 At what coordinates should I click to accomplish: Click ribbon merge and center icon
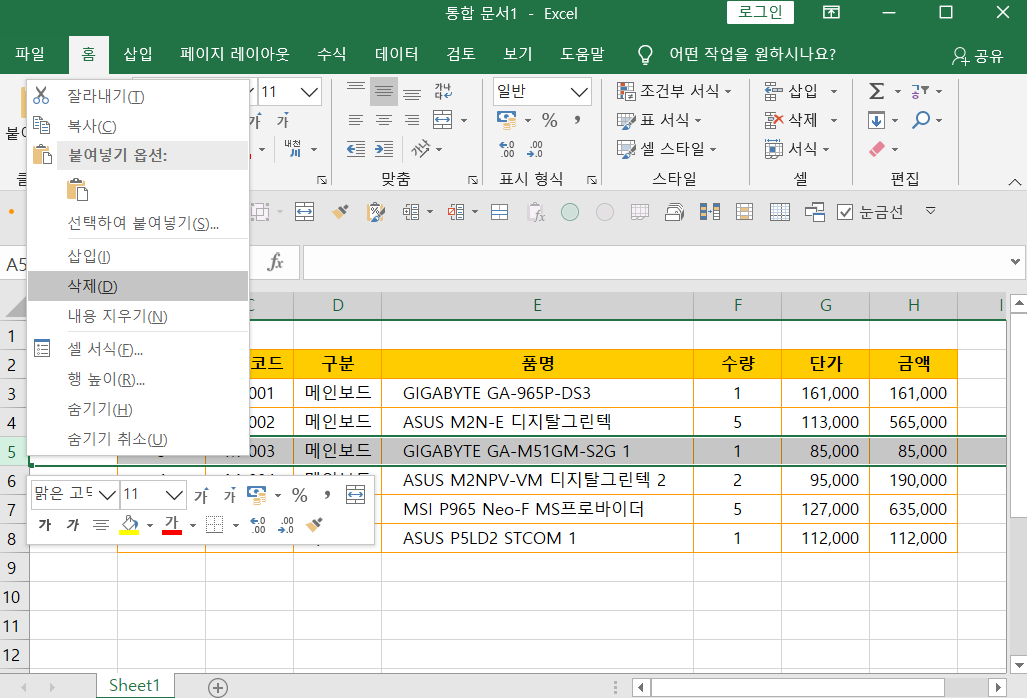[x=443, y=120]
